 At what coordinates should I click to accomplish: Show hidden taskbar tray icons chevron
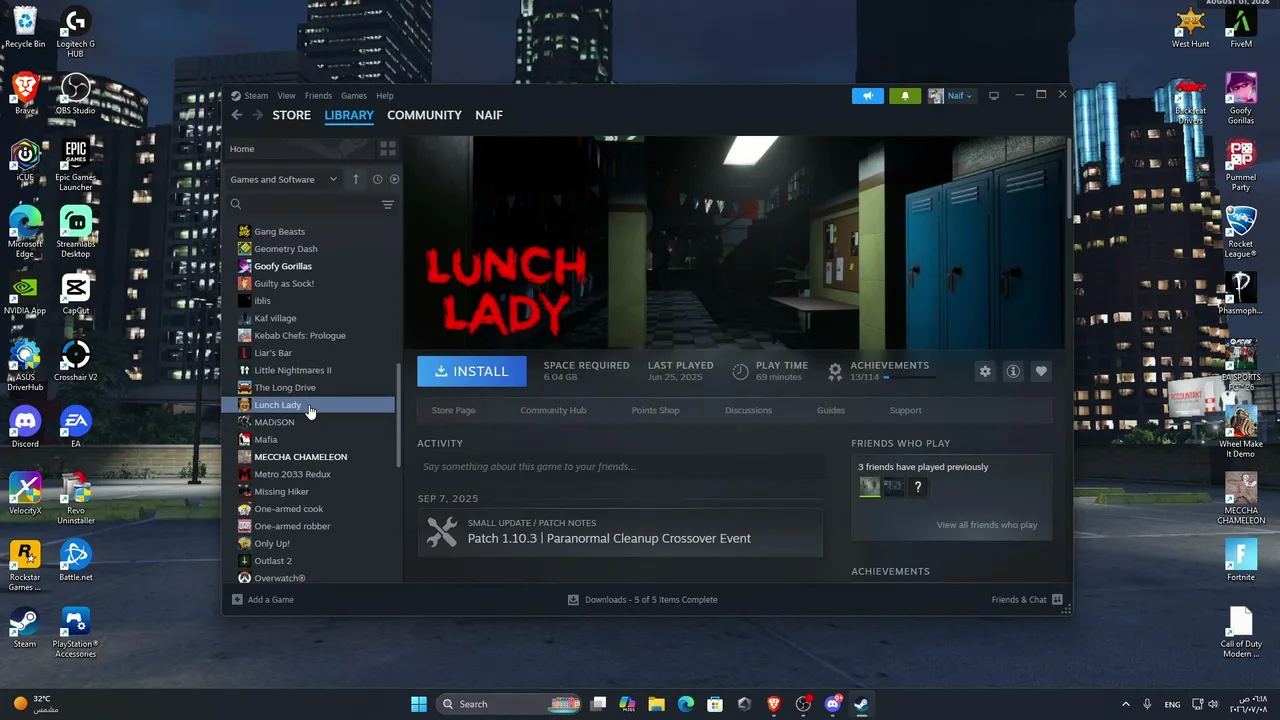[1126, 704]
